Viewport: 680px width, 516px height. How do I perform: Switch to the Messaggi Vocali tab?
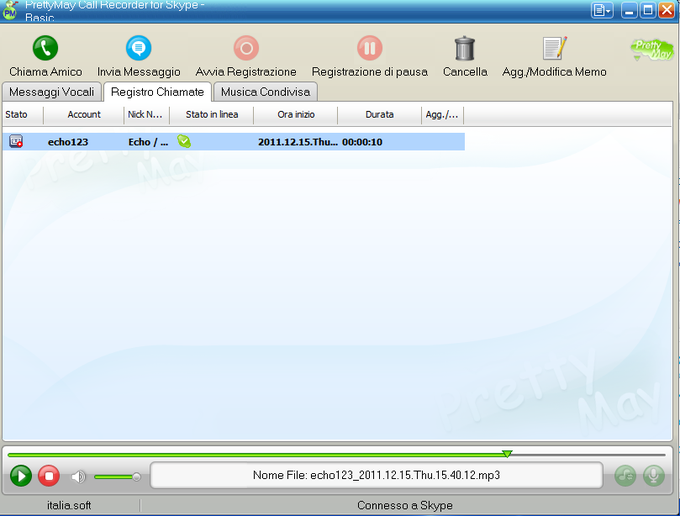tap(52, 92)
